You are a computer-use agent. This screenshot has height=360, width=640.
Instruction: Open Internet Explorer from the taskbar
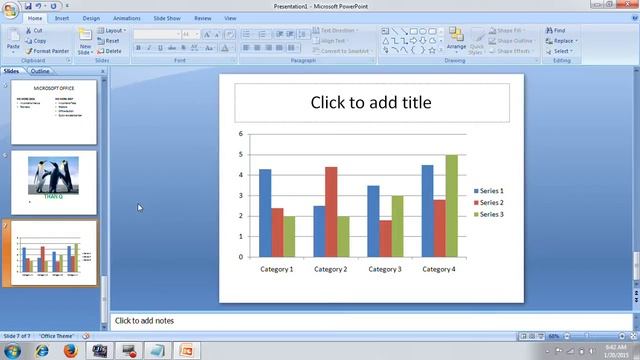[x=41, y=351]
